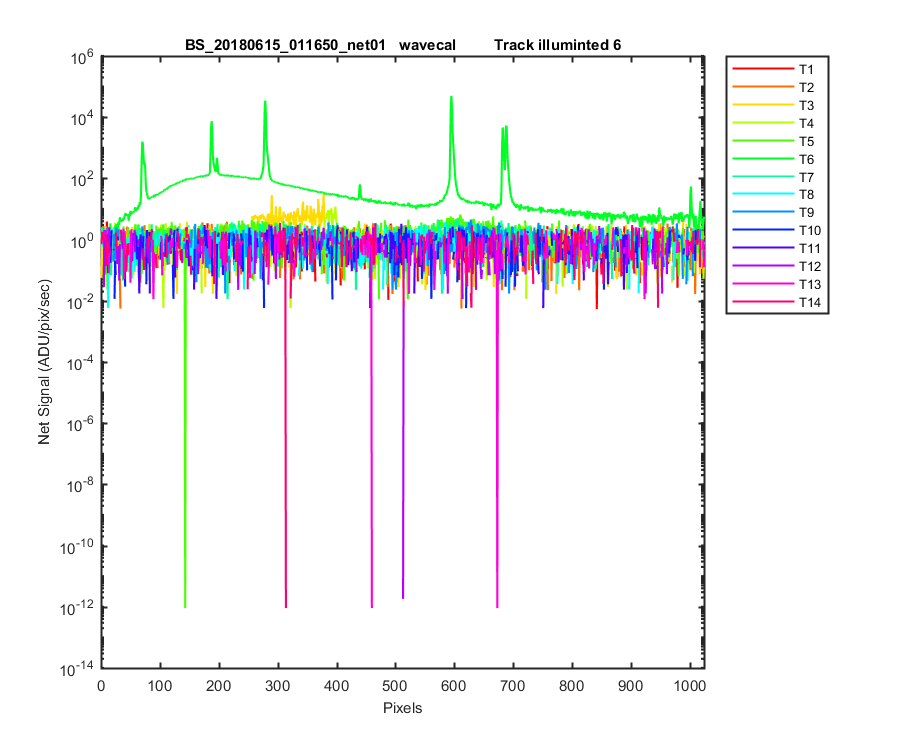
Task: Click the T13 legend label
Action: (x=809, y=285)
